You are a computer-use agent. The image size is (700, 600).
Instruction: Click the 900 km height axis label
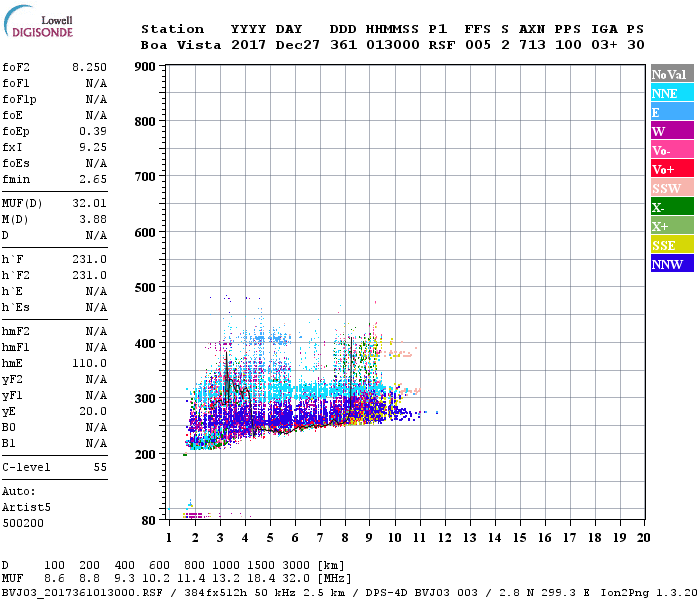(x=145, y=67)
